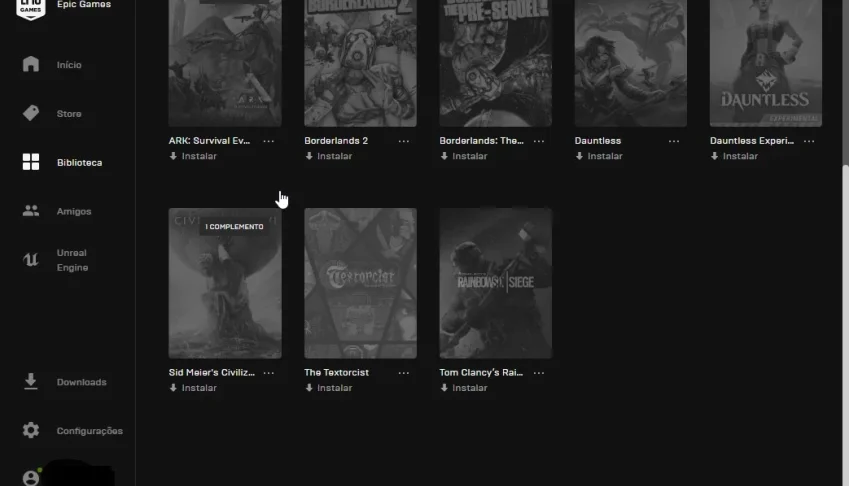Viewport: 849px width, 486px height.
Task: Click the Dauntless Experi... title text
Action: pyautogui.click(x=752, y=141)
